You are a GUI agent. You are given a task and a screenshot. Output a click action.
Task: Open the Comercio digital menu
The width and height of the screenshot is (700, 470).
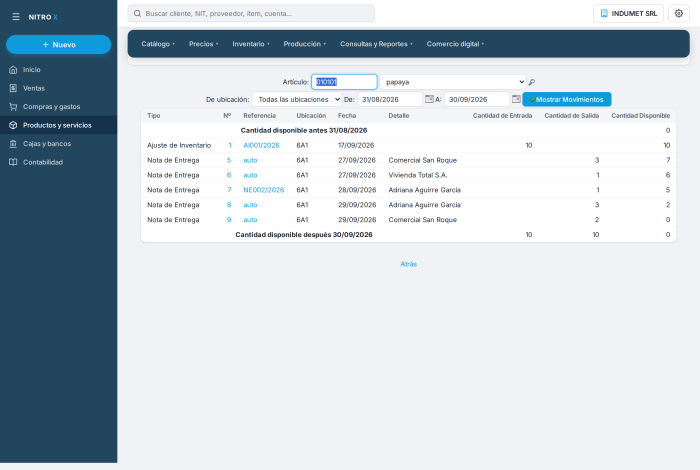pyautogui.click(x=455, y=44)
